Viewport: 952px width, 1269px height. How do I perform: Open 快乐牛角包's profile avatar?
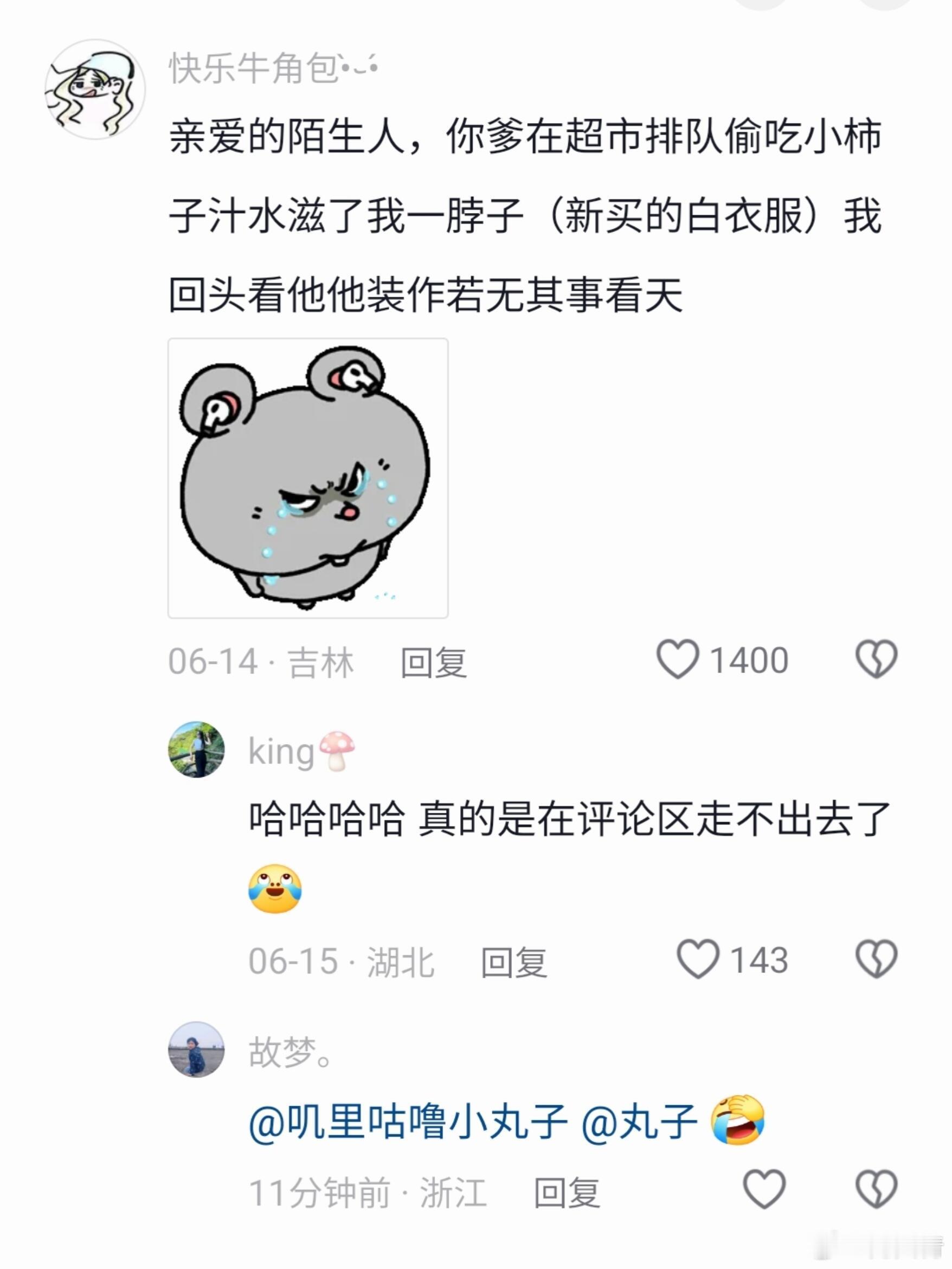95,89
